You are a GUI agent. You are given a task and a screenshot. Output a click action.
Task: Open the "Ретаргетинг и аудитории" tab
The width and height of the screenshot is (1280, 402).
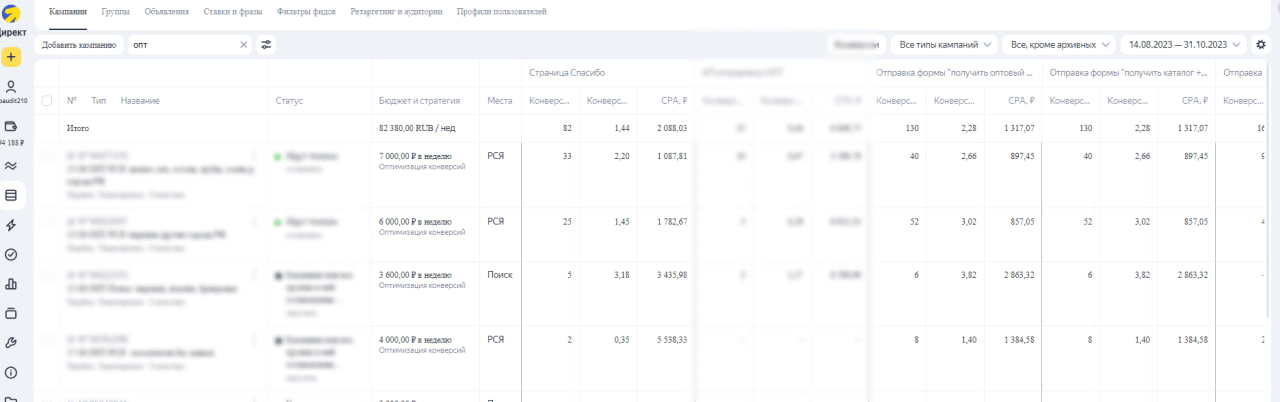396,12
